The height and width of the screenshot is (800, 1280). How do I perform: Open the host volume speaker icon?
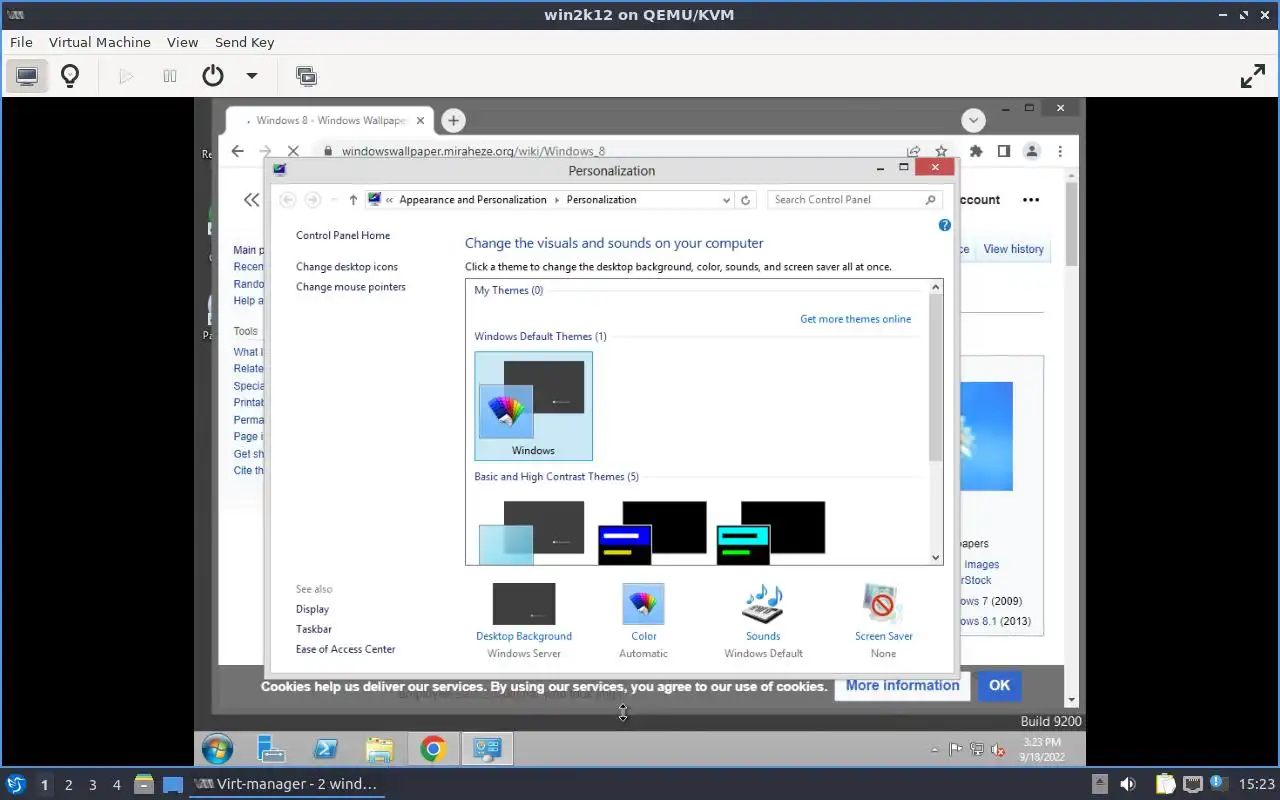coord(1128,784)
